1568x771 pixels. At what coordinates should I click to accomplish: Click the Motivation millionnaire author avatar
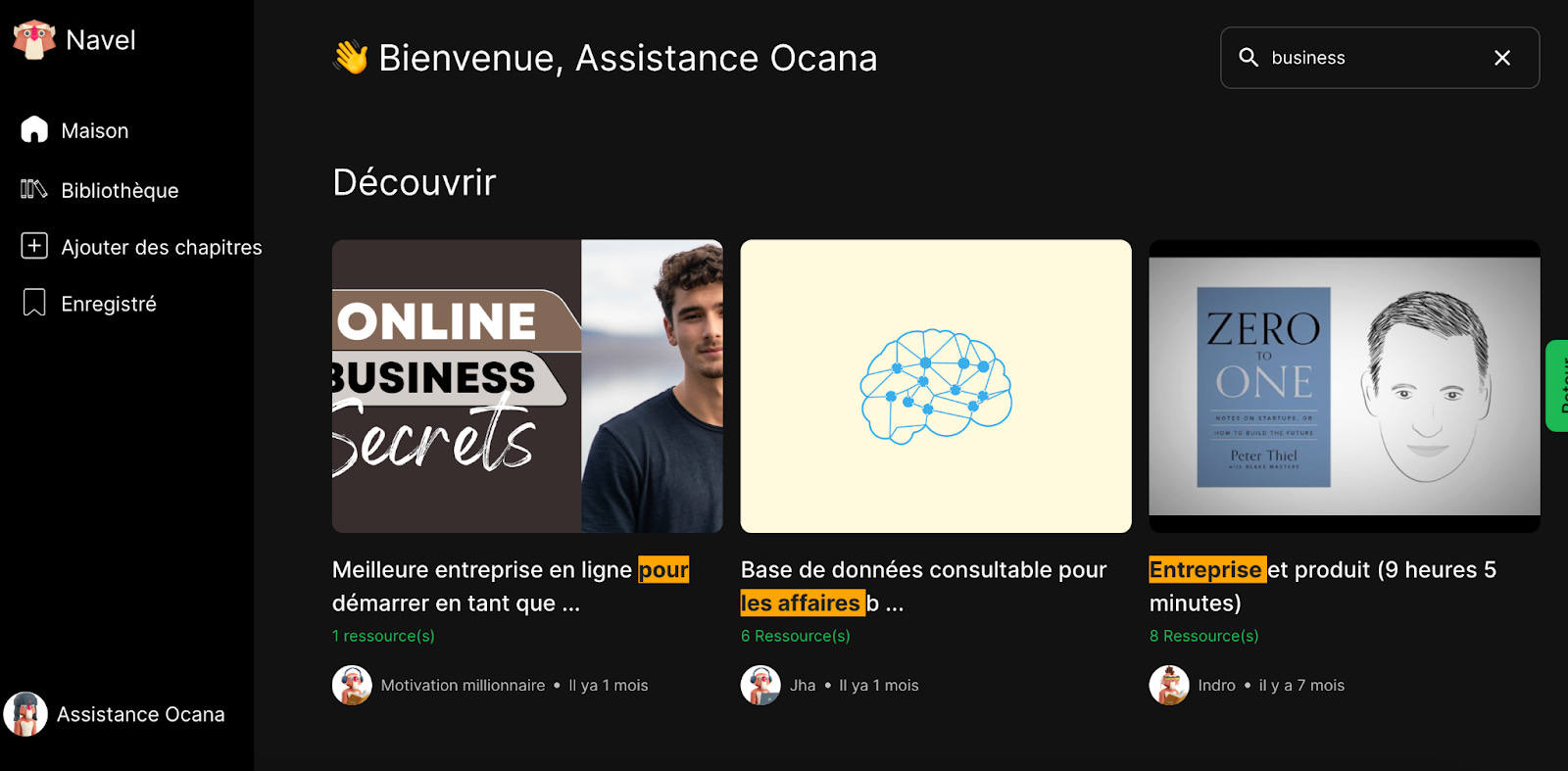tap(352, 685)
